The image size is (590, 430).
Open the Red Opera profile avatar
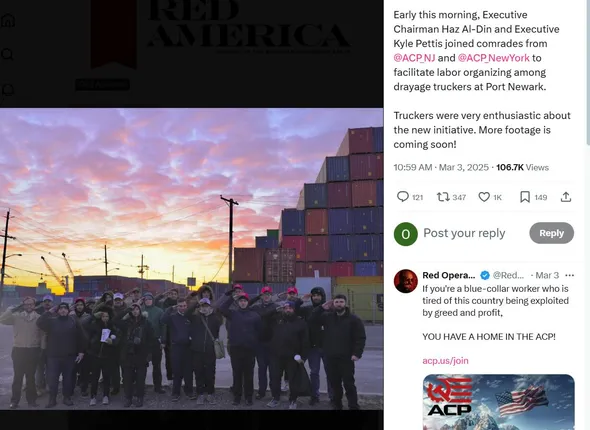coord(406,281)
